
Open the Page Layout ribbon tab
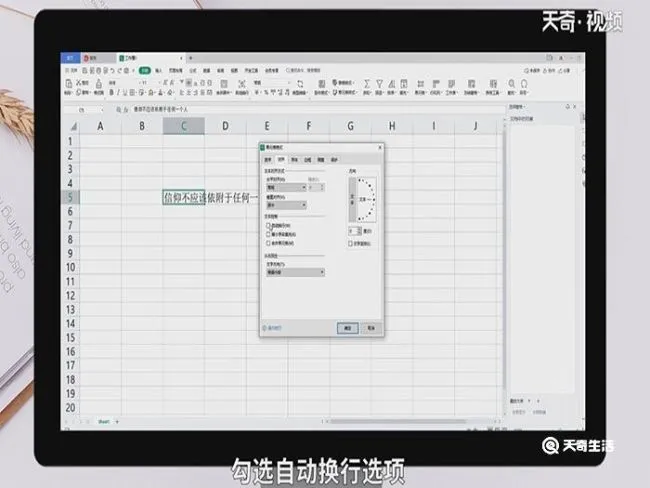pyautogui.click(x=176, y=70)
